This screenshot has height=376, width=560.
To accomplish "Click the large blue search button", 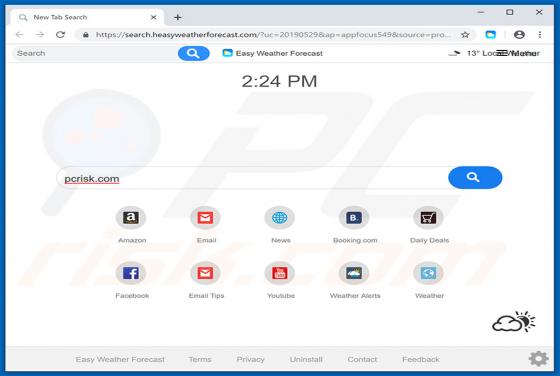I will tap(475, 177).
